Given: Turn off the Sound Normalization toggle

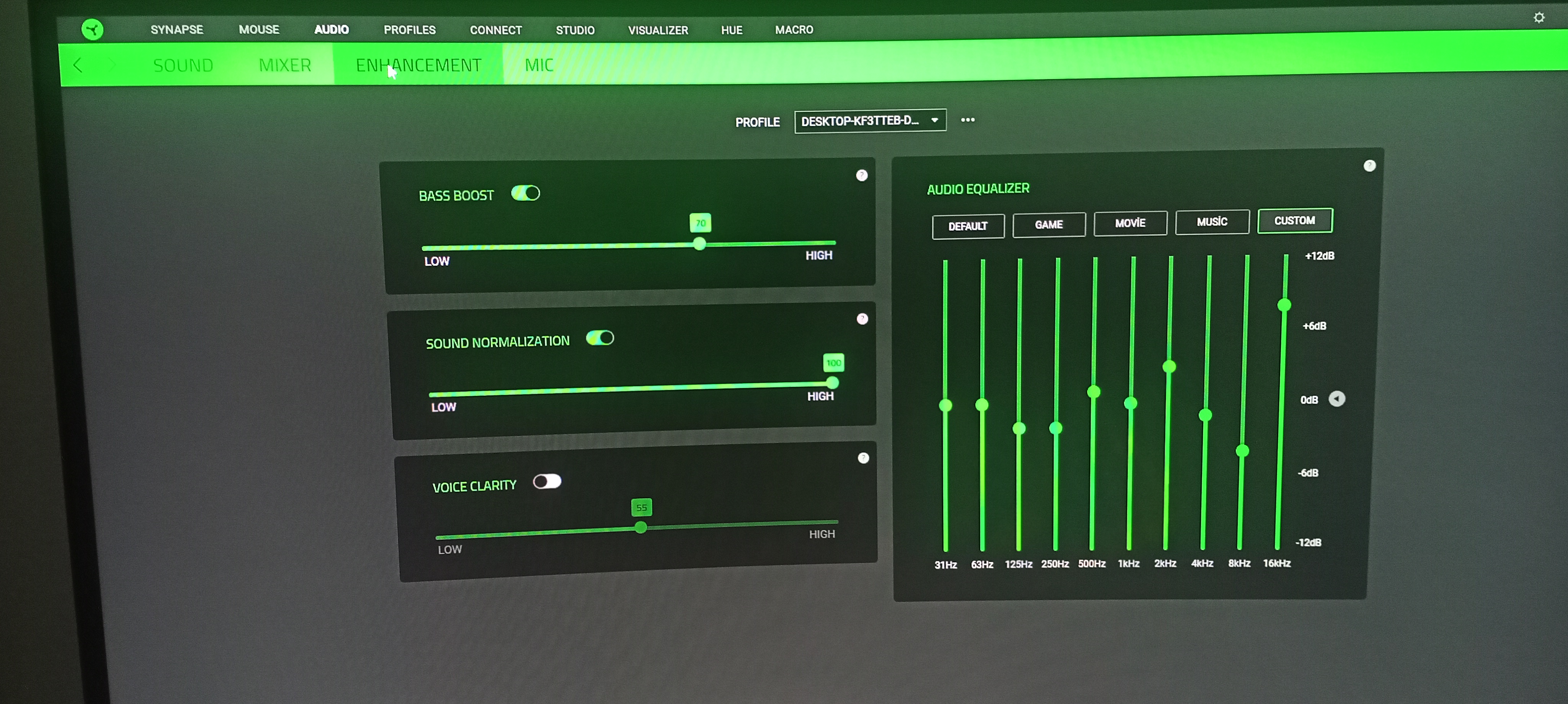Looking at the screenshot, I should pyautogui.click(x=599, y=338).
